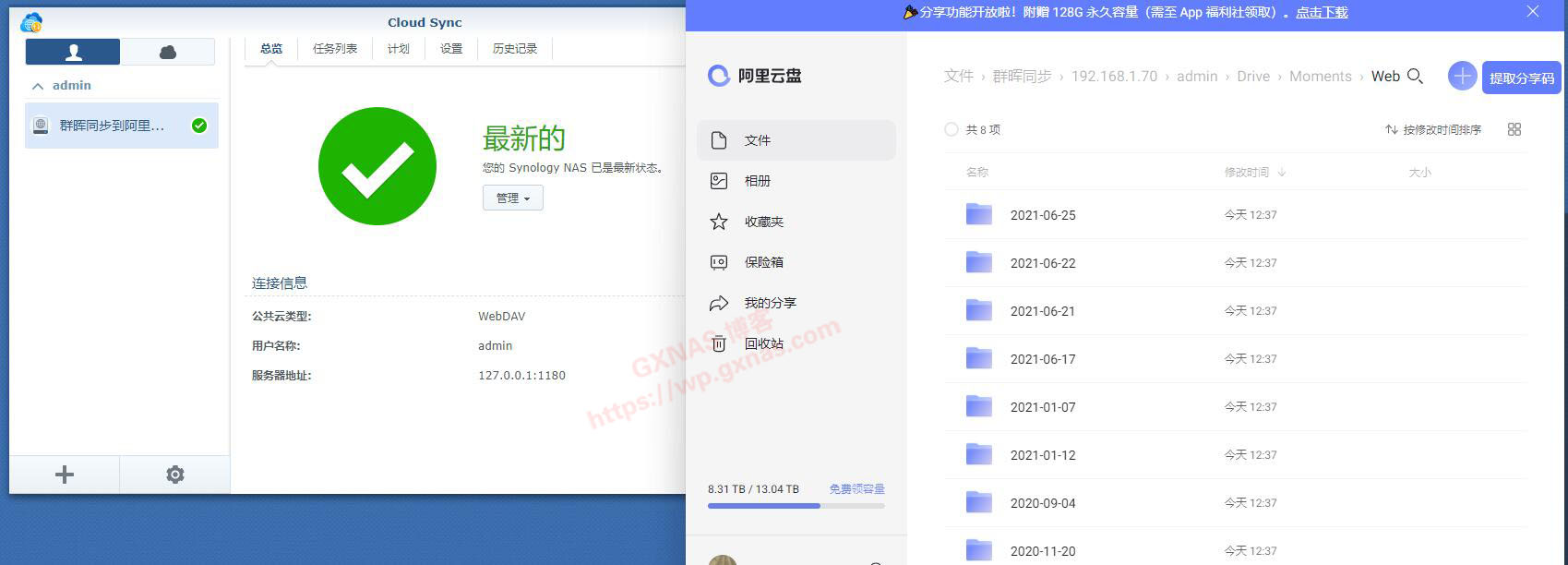The width and height of the screenshot is (1568, 565).
Task: Open 保险箱 (Safe box) in sidebar
Action: tap(763, 262)
